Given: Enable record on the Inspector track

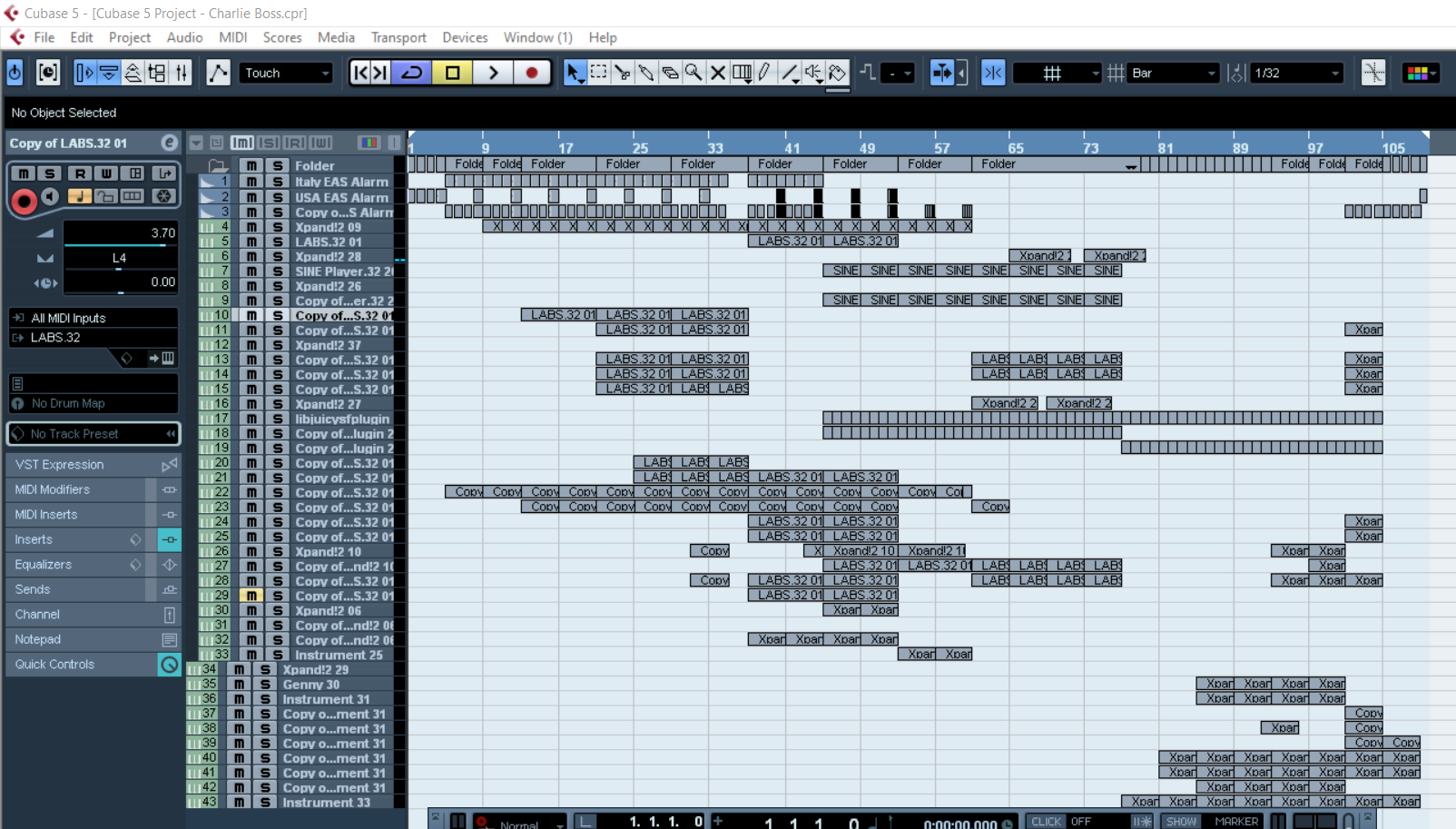Looking at the screenshot, I should click(x=24, y=201).
